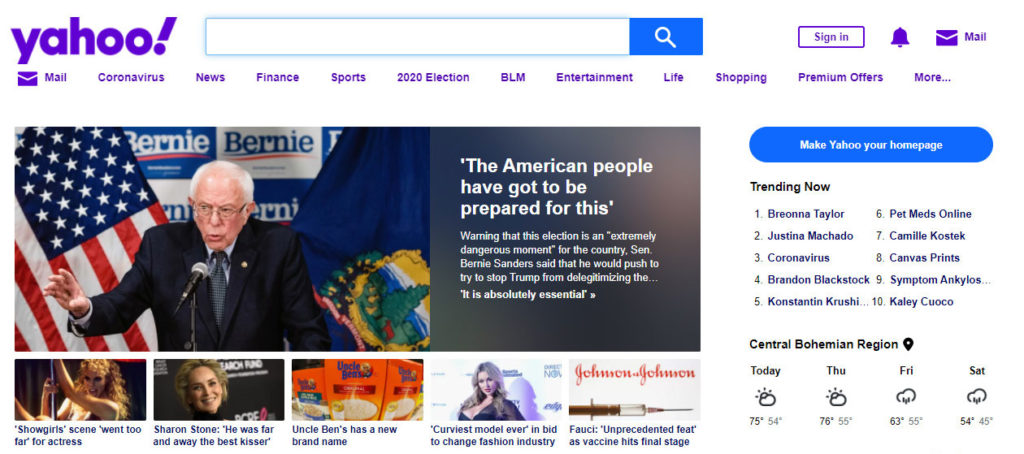Select the Kaley Cuoco trending link

[921, 302]
